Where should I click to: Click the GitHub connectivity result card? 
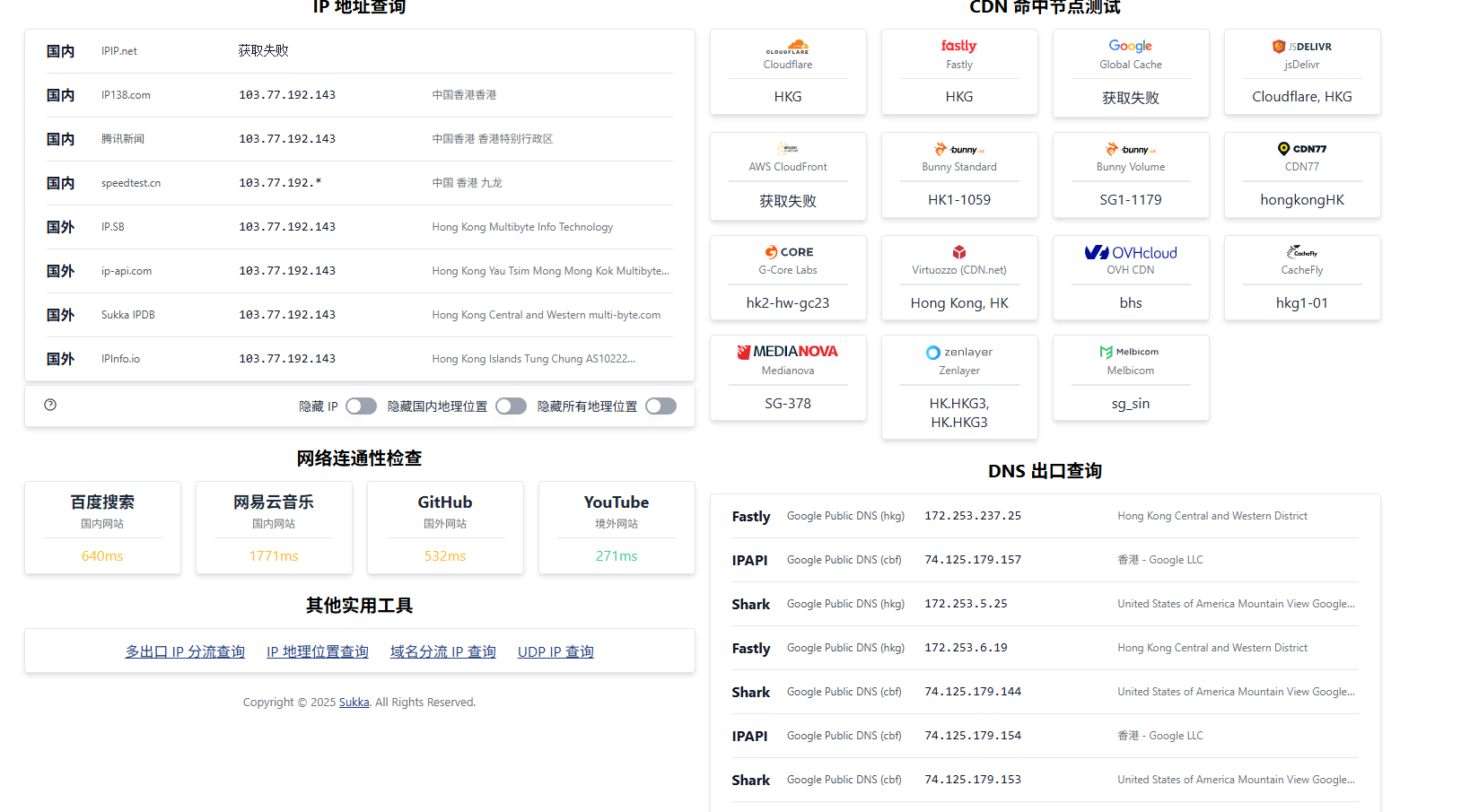(x=444, y=528)
